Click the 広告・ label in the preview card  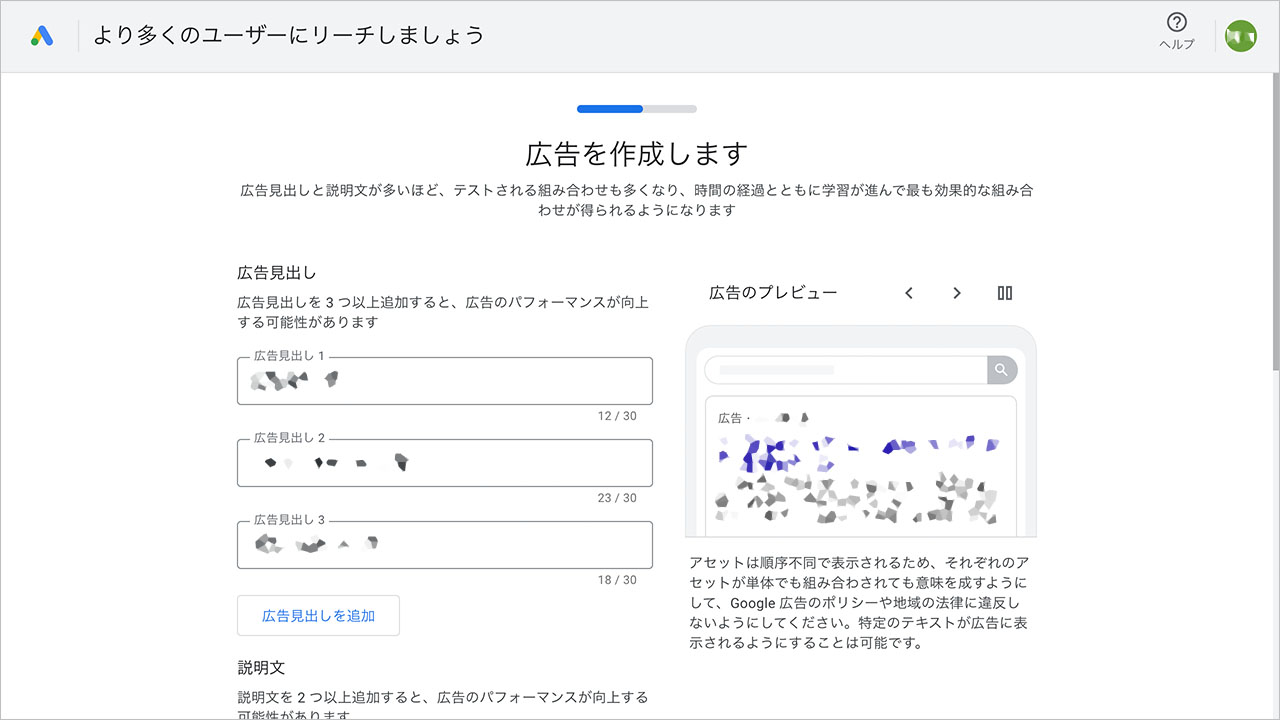tap(733, 417)
